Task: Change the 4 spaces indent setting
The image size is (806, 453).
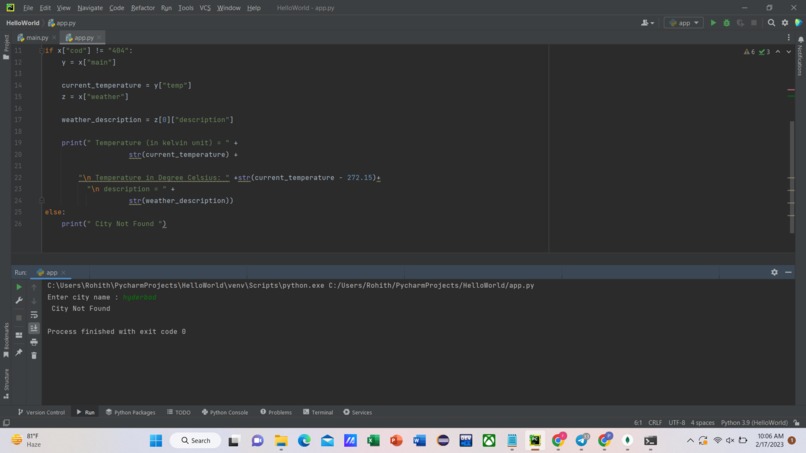Action: point(702,423)
